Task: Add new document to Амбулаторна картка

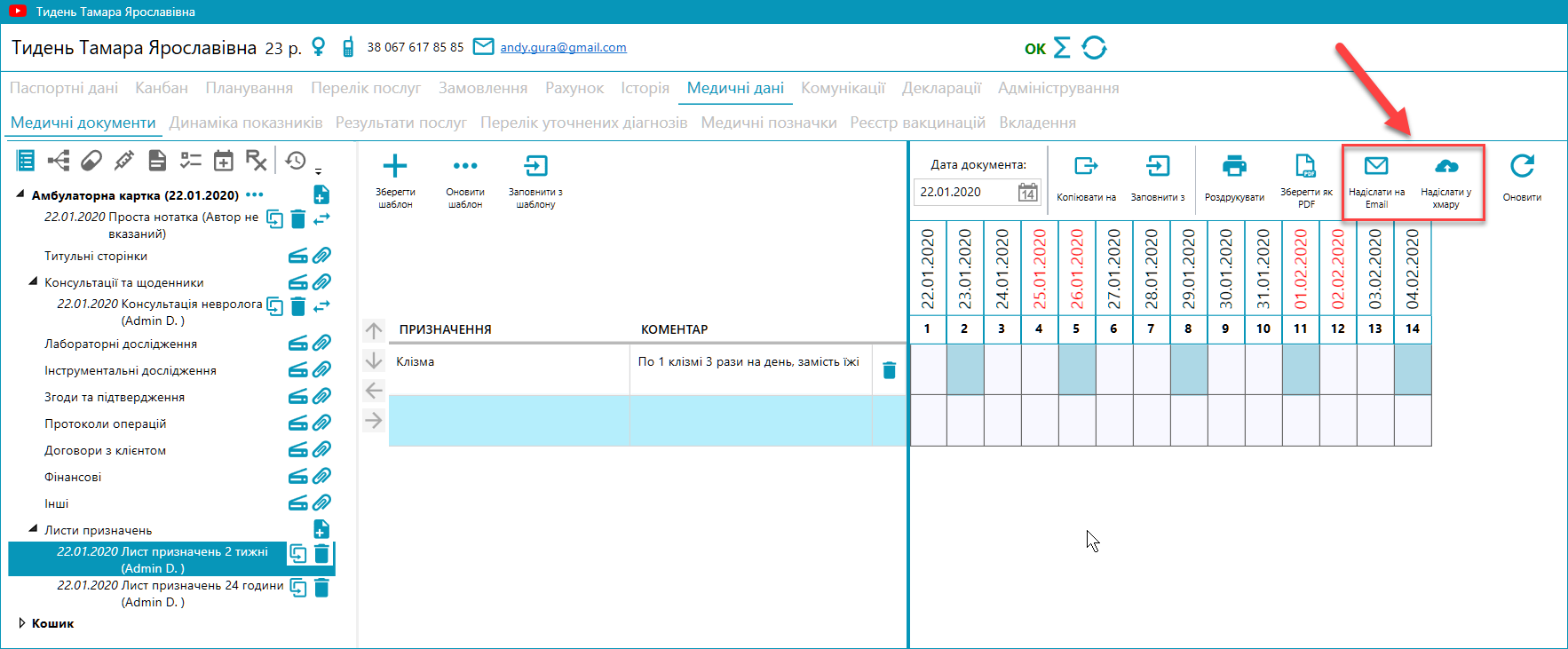Action: click(x=321, y=194)
